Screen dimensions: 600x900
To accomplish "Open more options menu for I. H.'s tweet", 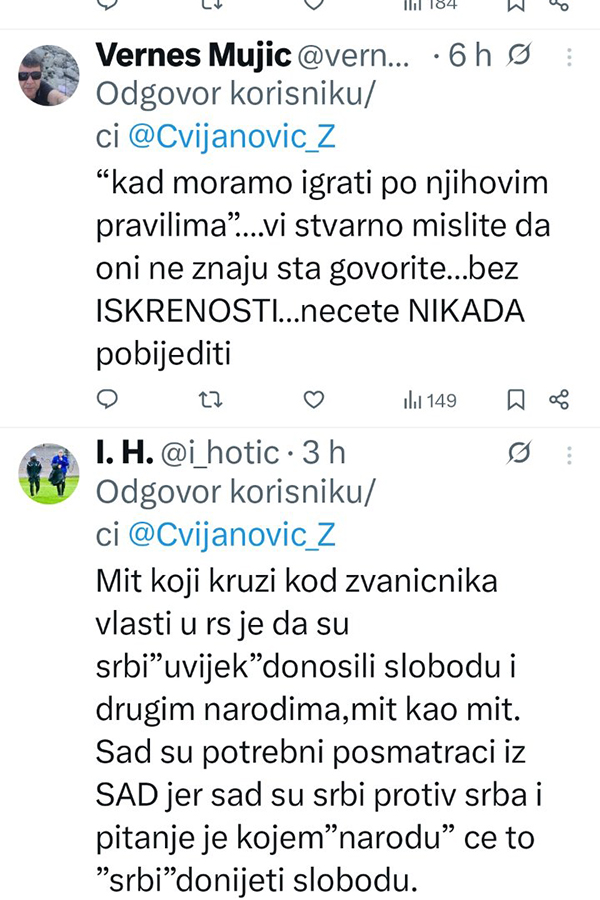I will (570, 453).
